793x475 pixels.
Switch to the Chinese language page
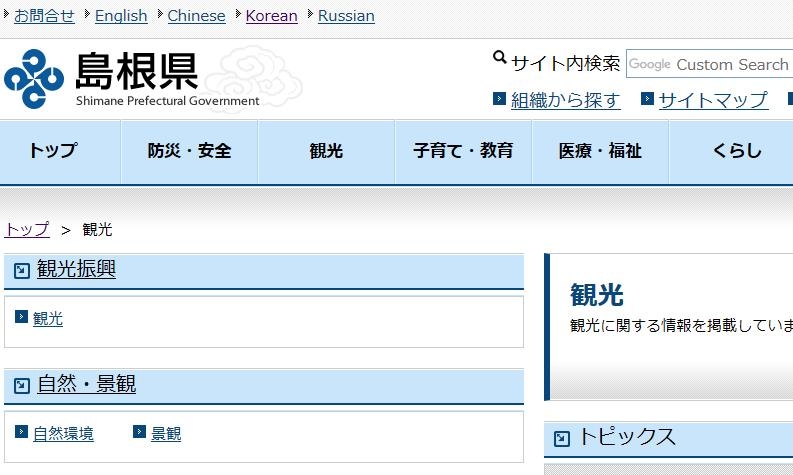click(196, 16)
